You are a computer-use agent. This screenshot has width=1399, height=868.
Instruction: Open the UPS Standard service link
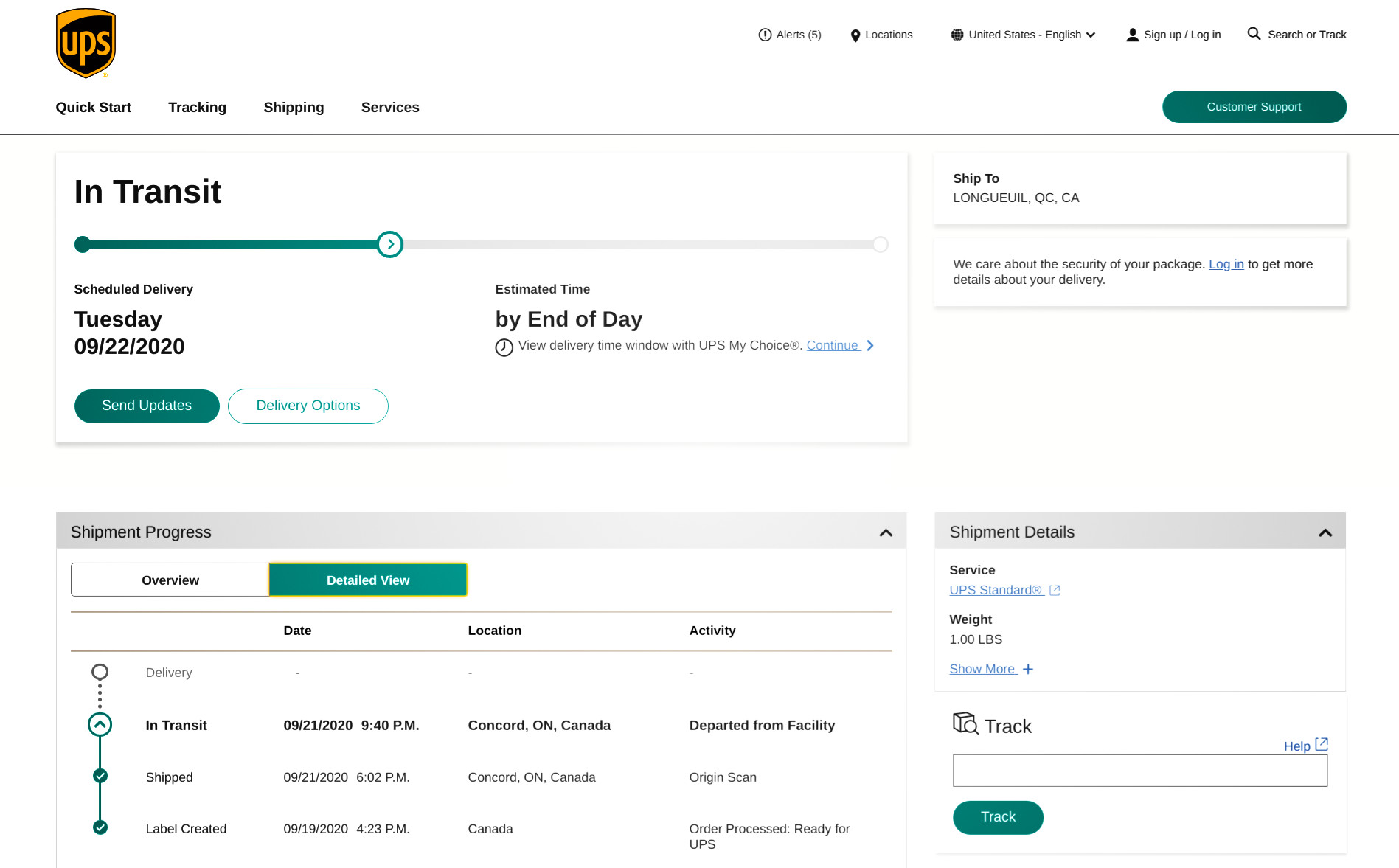coord(996,590)
